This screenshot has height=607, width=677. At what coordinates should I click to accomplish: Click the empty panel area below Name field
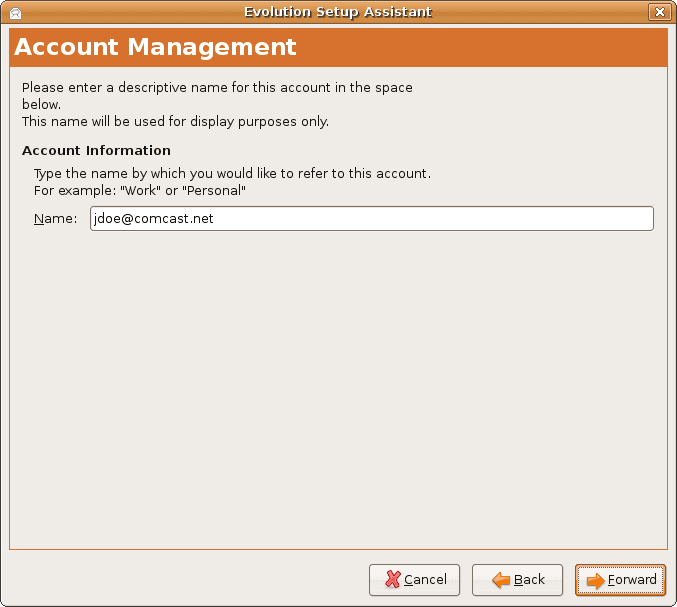pyautogui.click(x=338, y=390)
